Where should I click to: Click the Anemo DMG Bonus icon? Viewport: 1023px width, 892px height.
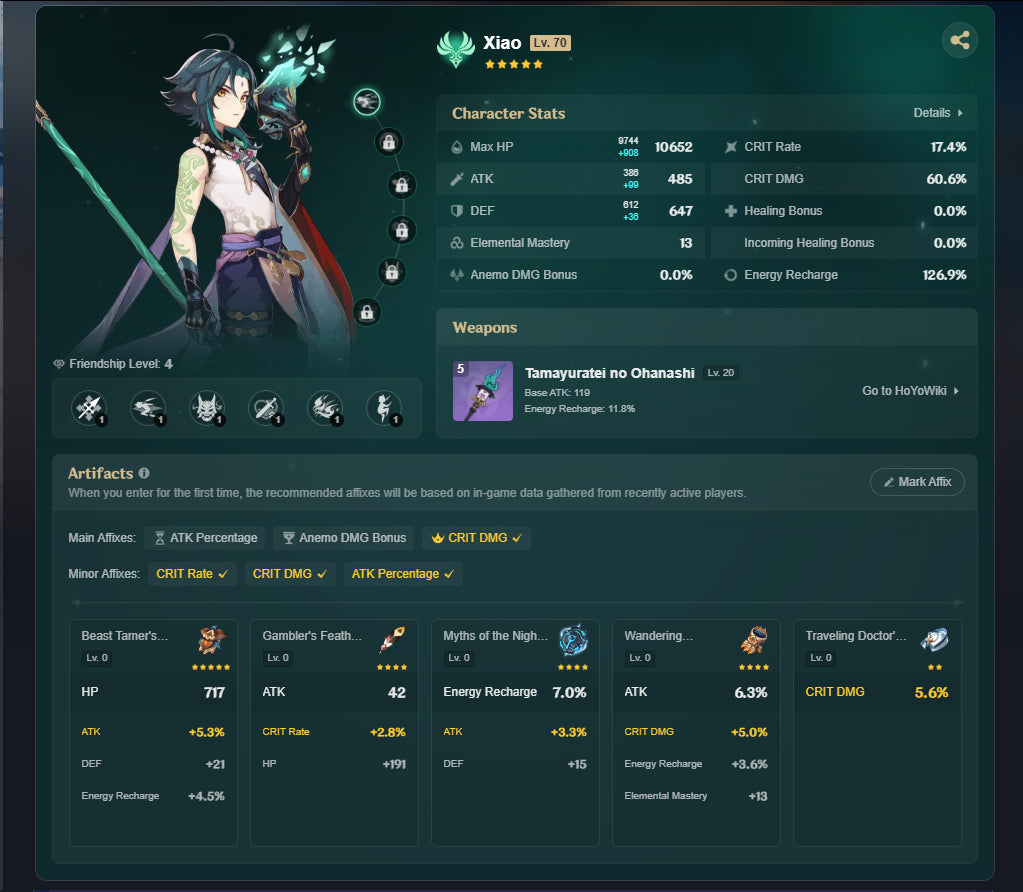pyautogui.click(x=457, y=275)
